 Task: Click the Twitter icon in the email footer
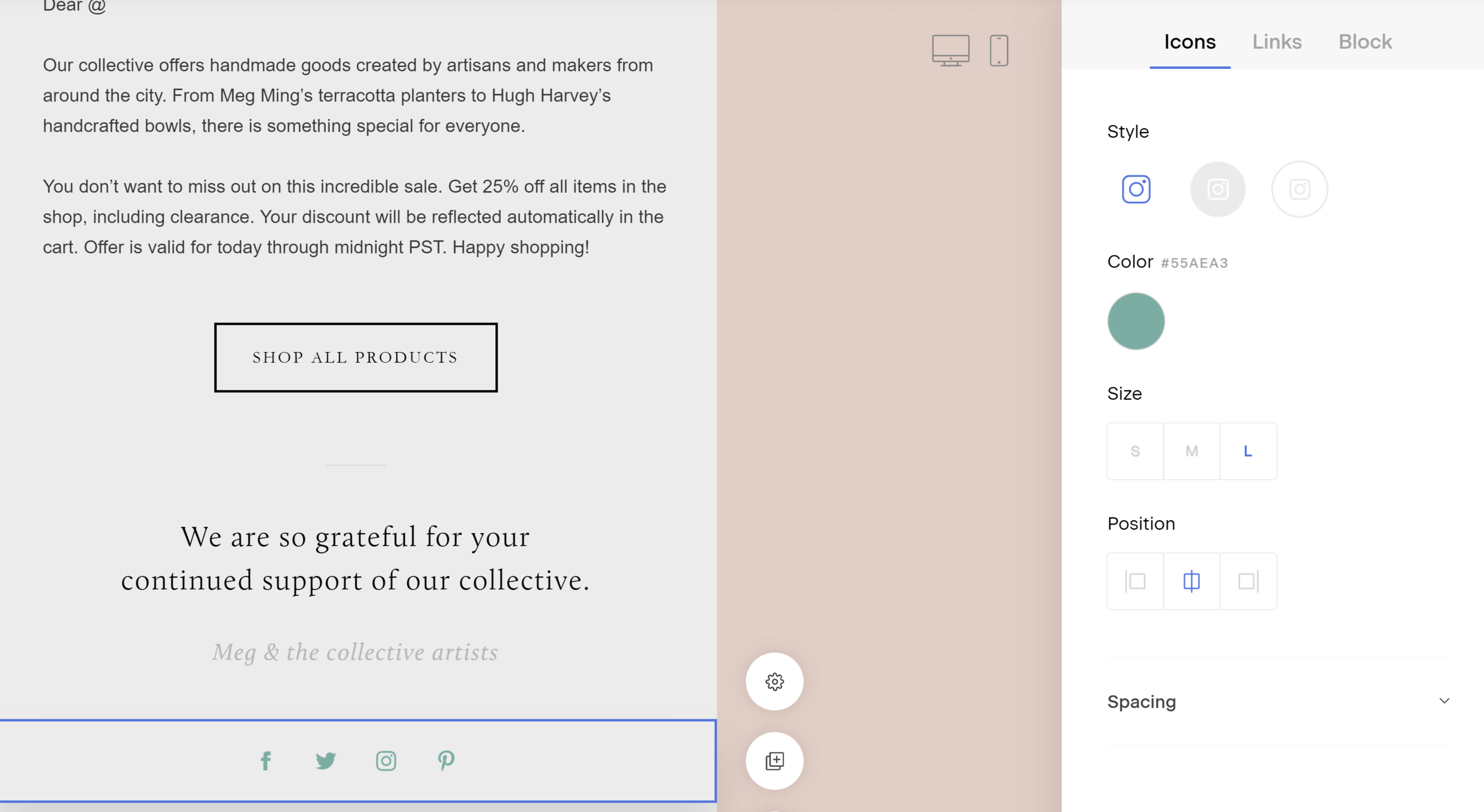point(326,760)
